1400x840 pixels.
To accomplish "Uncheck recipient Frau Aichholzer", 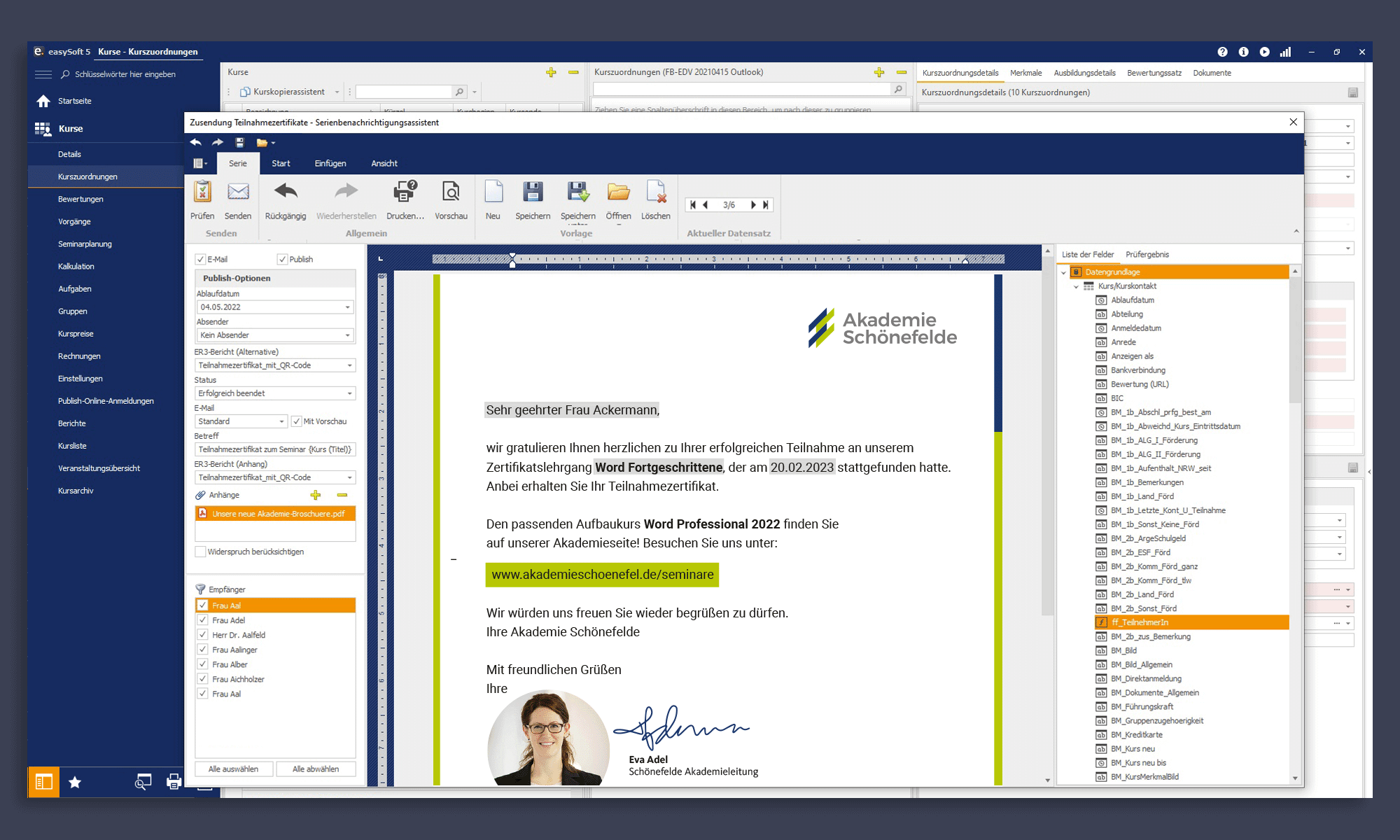I will (203, 679).
